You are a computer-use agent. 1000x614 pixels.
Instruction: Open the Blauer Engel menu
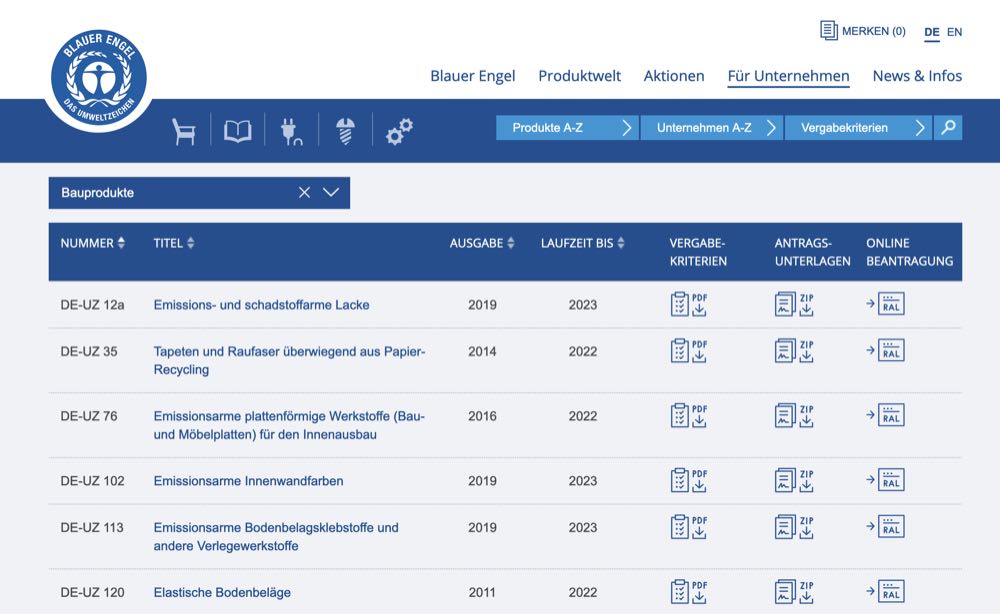pos(473,76)
